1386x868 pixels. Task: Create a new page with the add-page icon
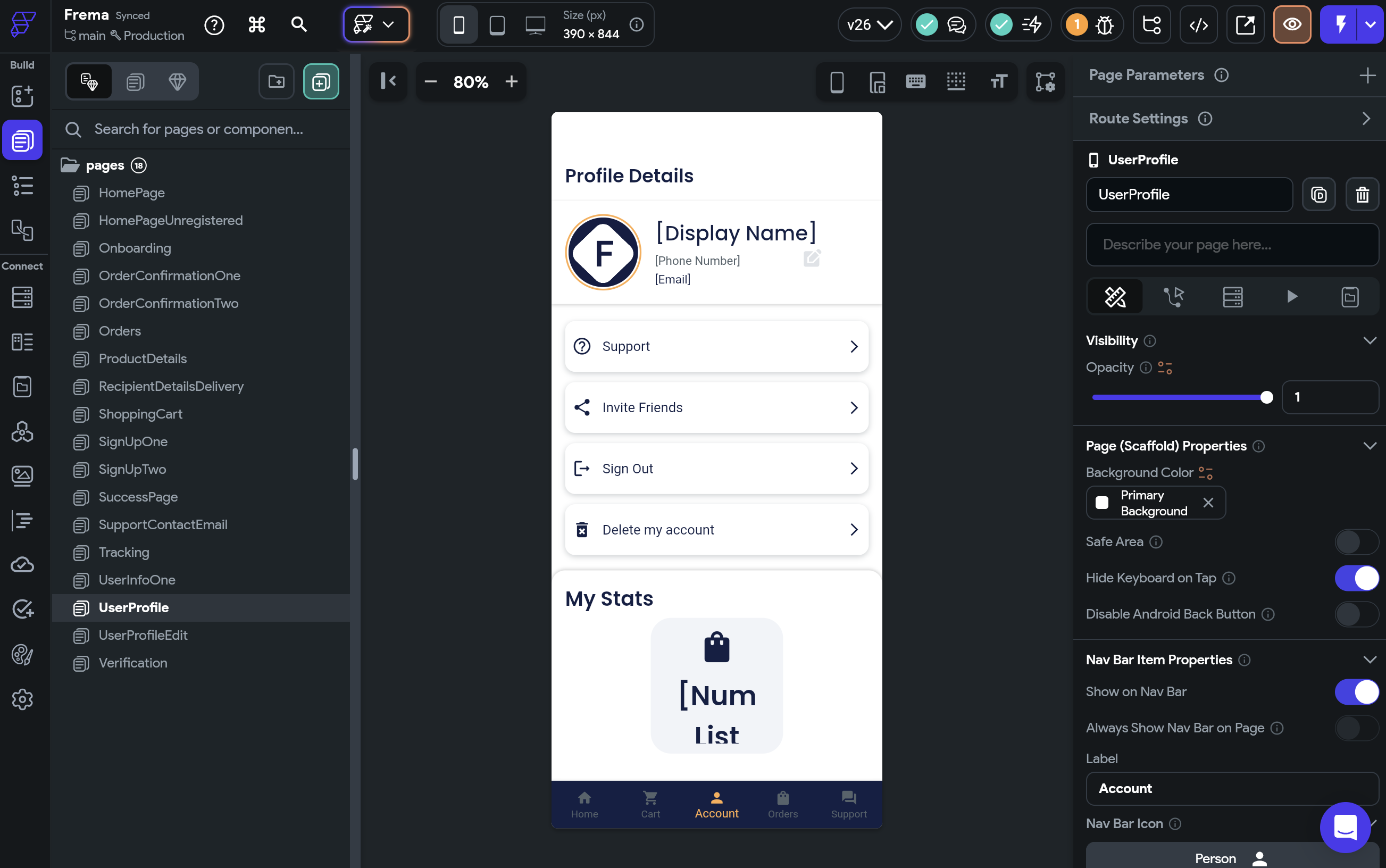(x=320, y=81)
